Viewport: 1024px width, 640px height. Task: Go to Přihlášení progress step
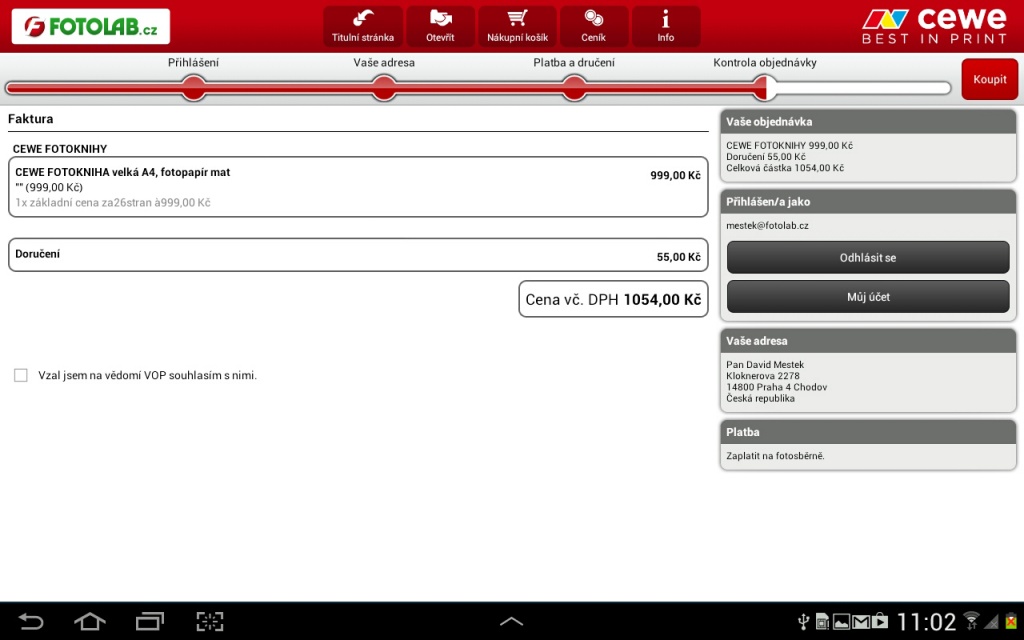pos(193,88)
